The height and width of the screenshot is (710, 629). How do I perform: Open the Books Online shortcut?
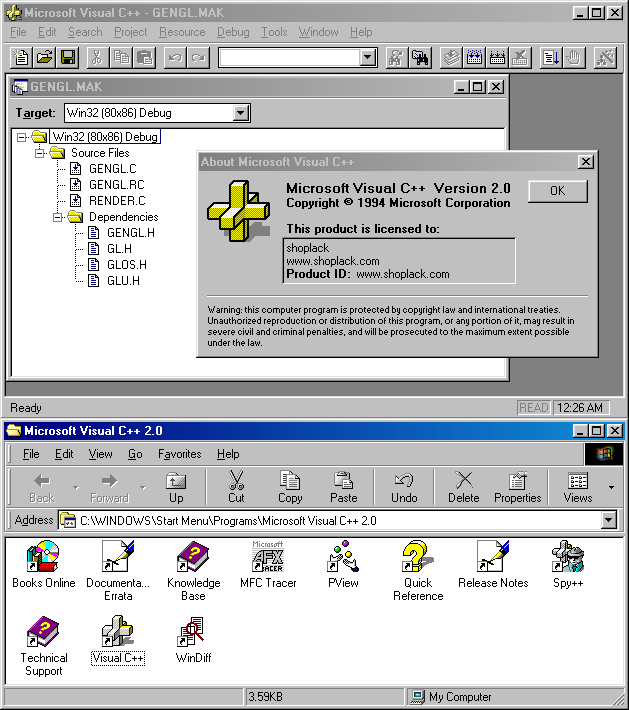pos(43,564)
